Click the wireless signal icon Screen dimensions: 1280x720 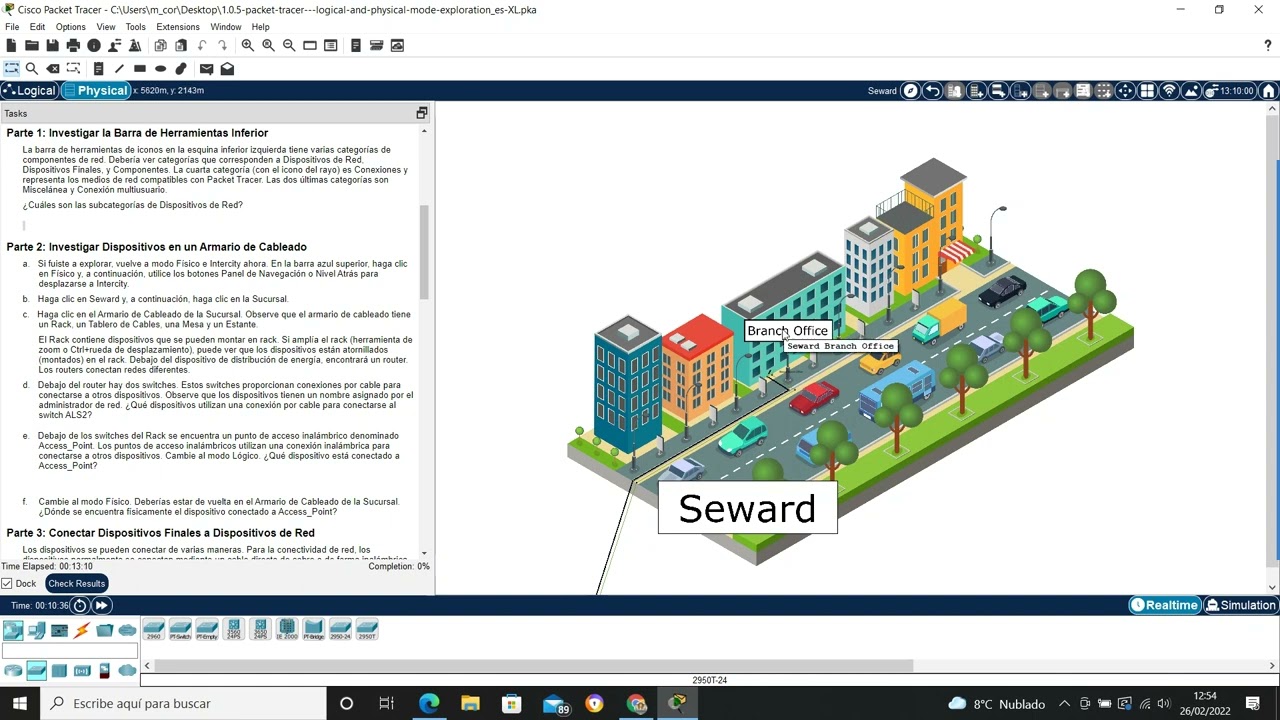pos(1169,91)
